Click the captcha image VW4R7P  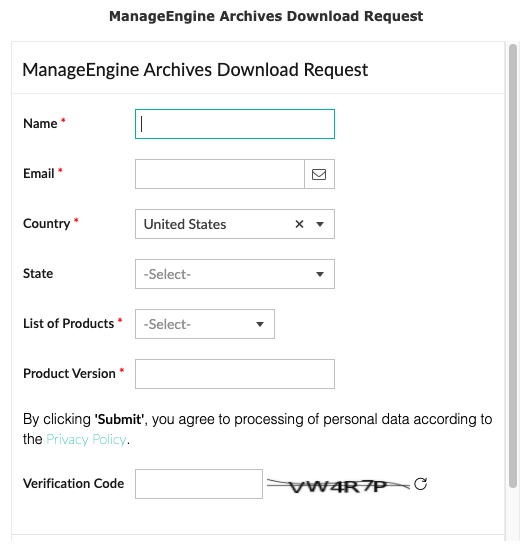338,485
